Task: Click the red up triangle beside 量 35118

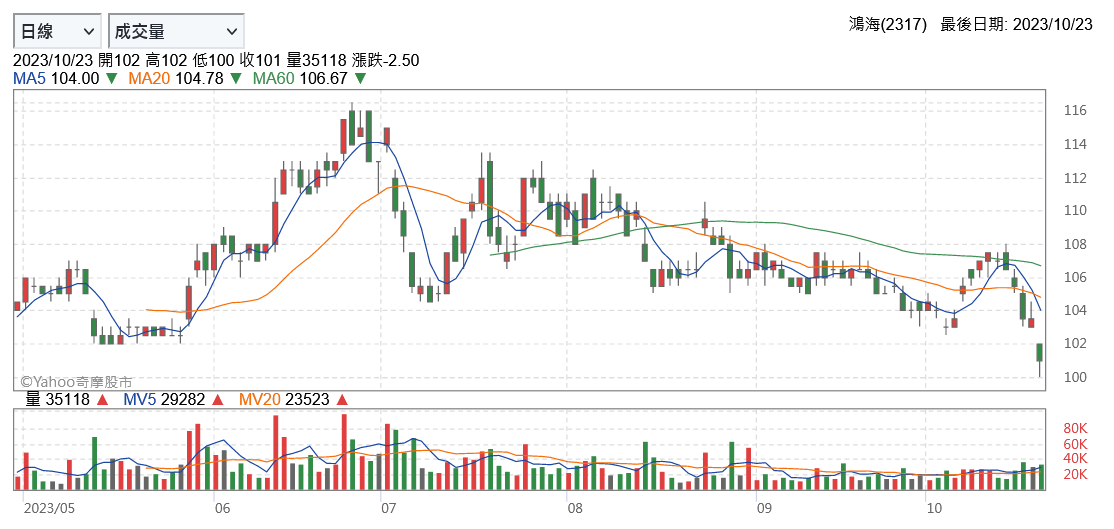Action: [x=102, y=400]
